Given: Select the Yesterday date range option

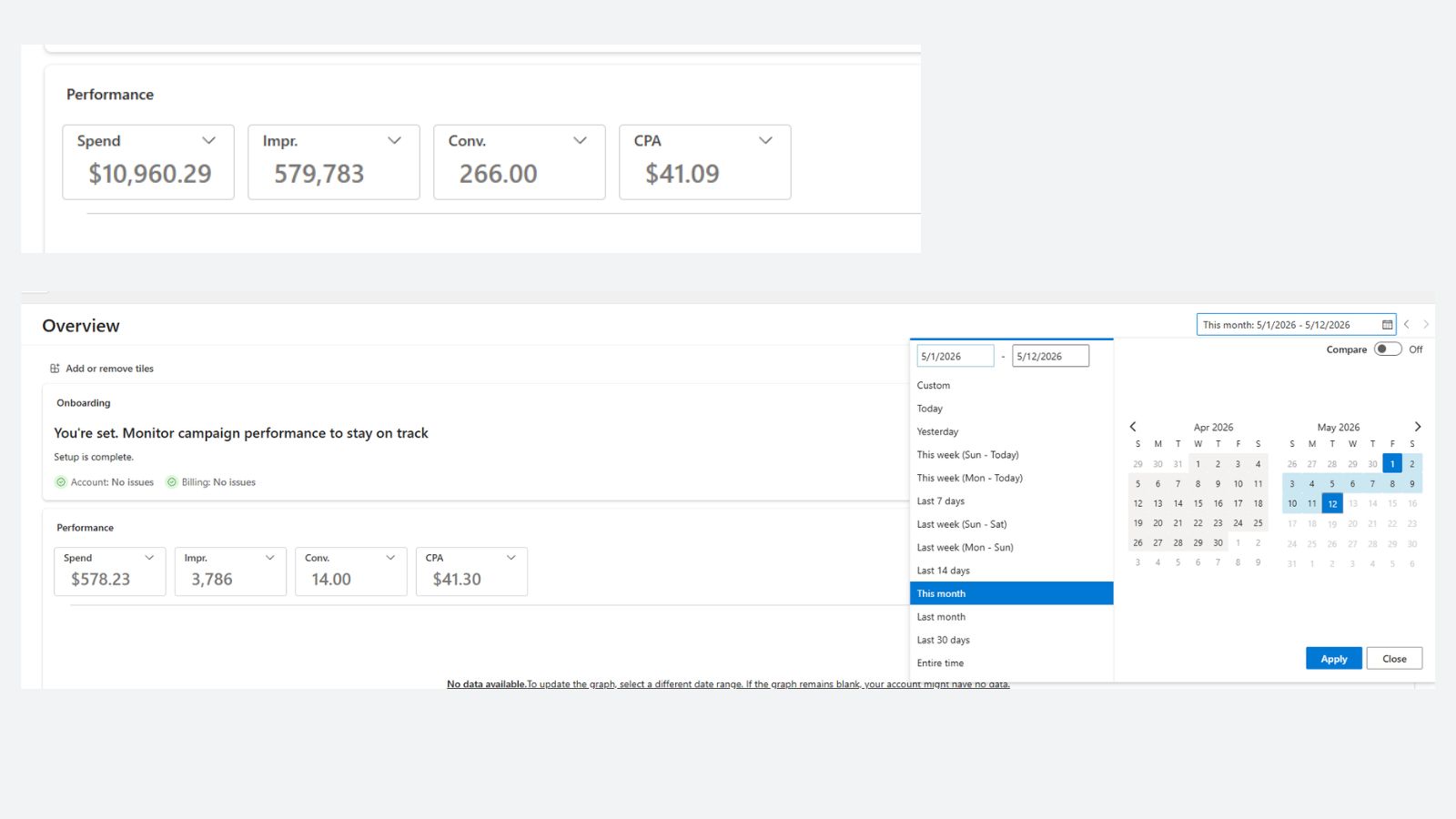Looking at the screenshot, I should (x=1011, y=432).
